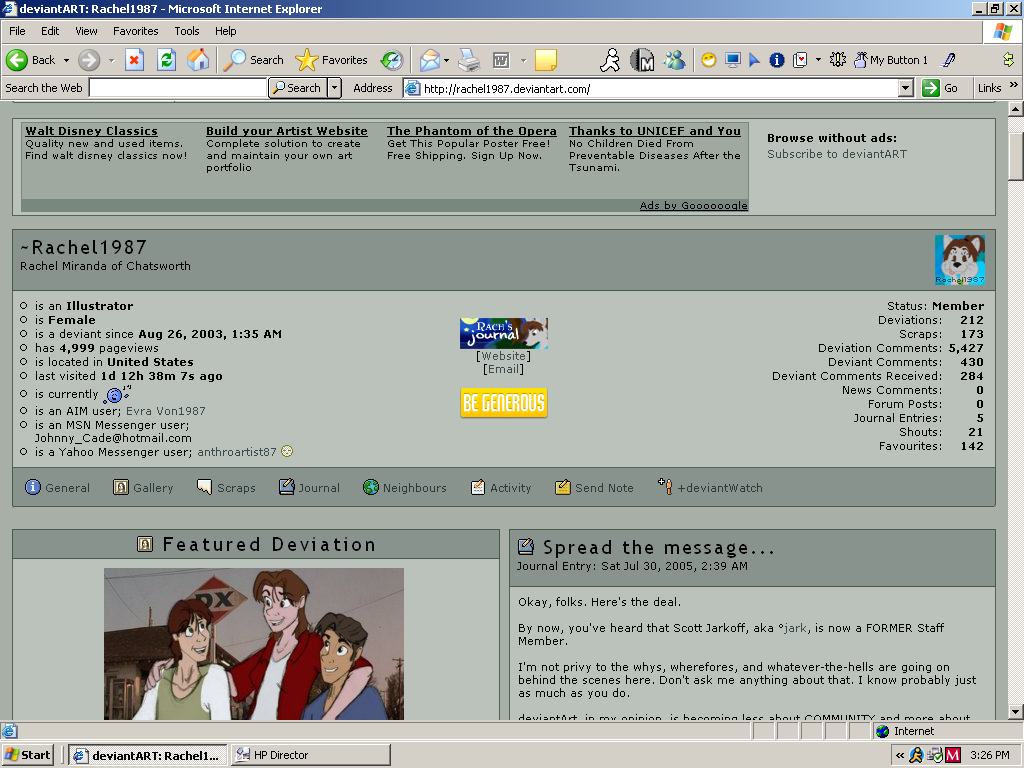This screenshot has width=1024, height=768.
Task: Open the Back button history dropdown
Action: pyautogui.click(x=66, y=60)
